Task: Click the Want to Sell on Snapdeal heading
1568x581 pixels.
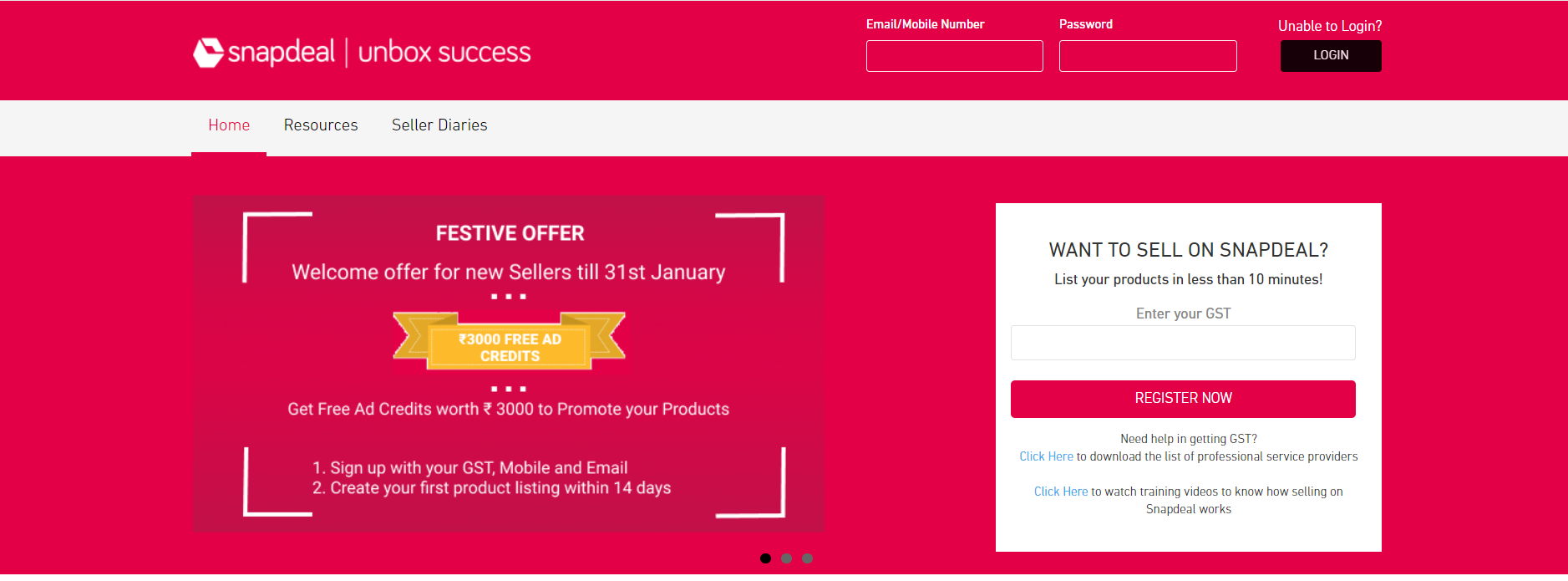Action: click(1188, 250)
